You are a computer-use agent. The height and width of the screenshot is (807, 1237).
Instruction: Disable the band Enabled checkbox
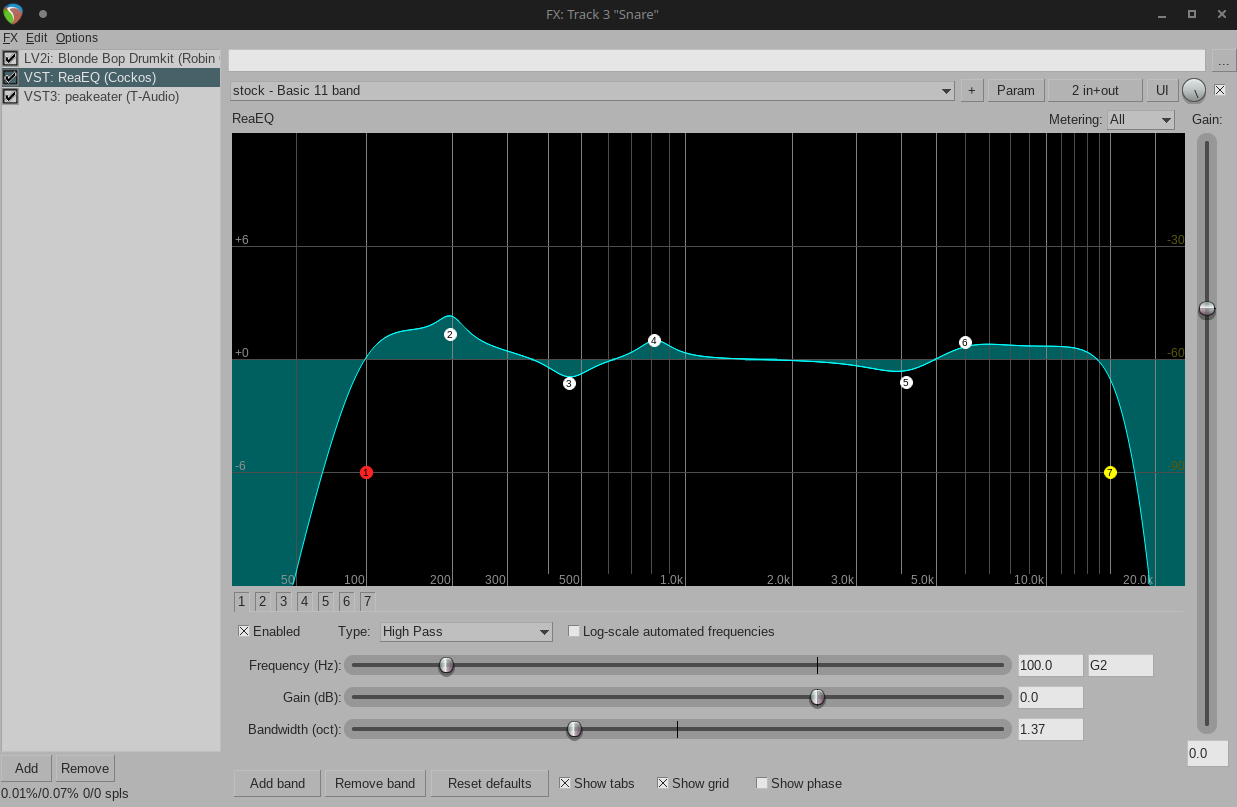click(x=244, y=631)
